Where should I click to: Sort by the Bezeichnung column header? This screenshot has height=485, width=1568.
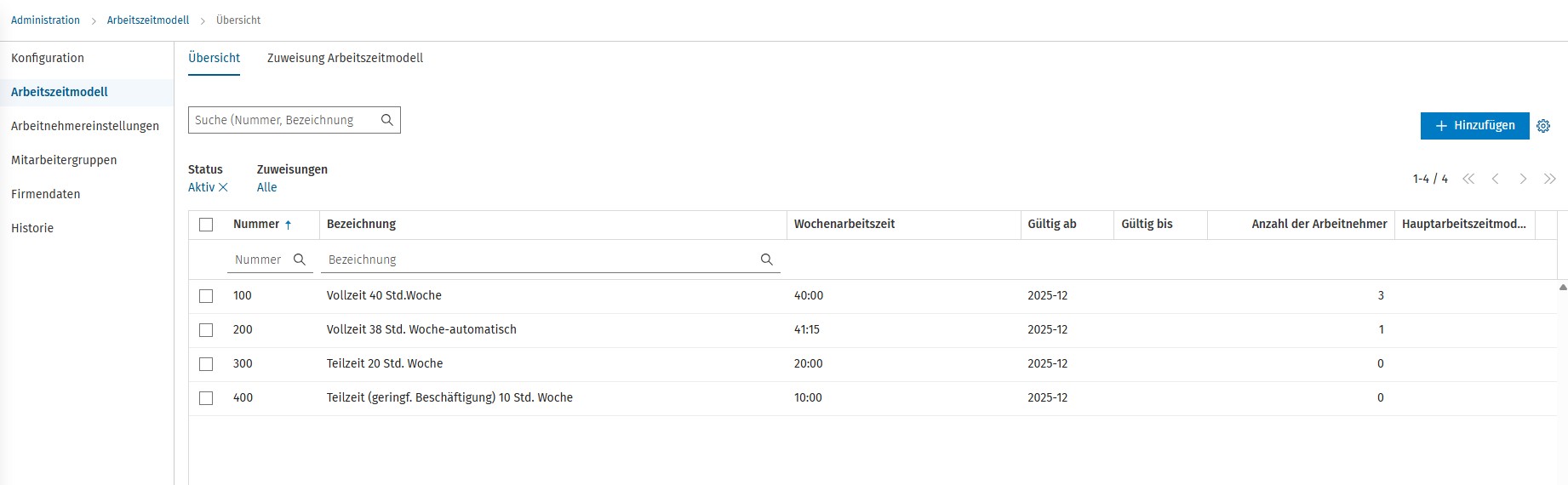point(362,225)
